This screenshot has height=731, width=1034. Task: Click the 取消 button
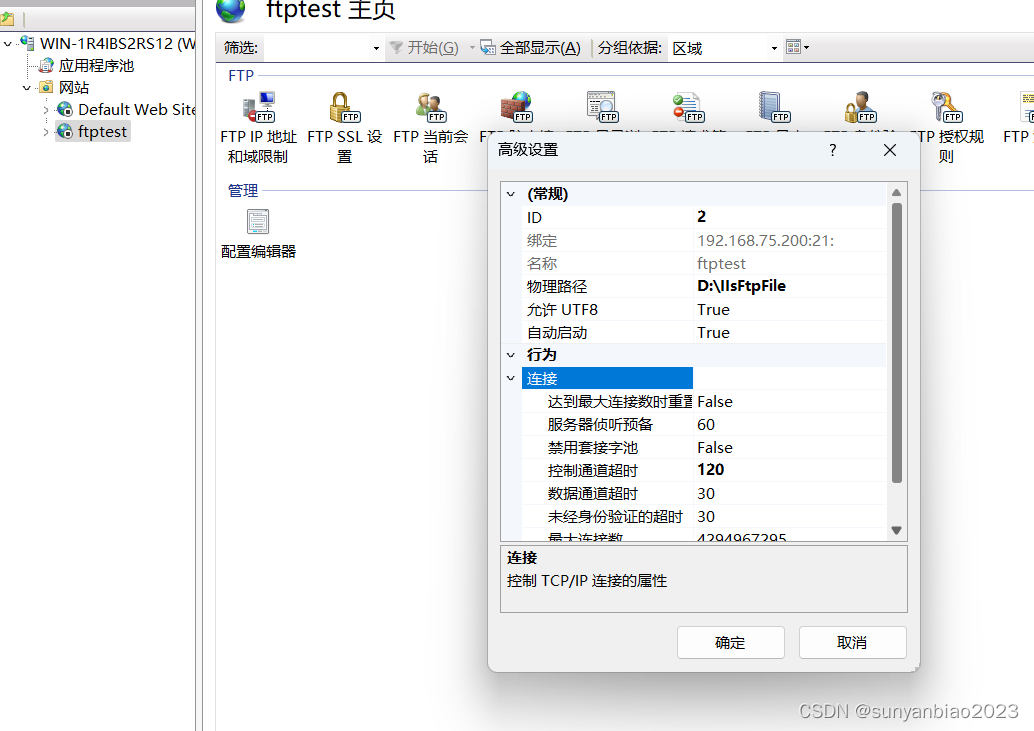pos(852,642)
